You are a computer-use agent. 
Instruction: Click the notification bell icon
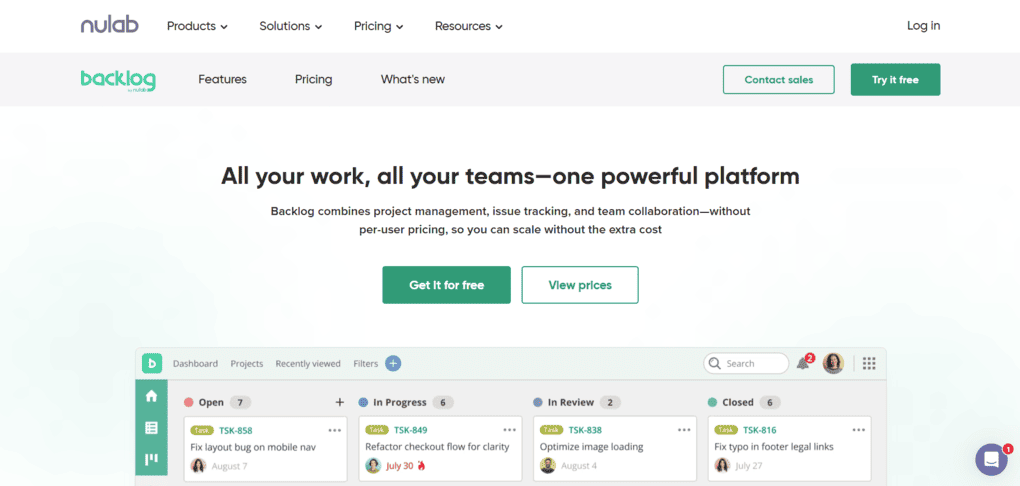pos(803,363)
